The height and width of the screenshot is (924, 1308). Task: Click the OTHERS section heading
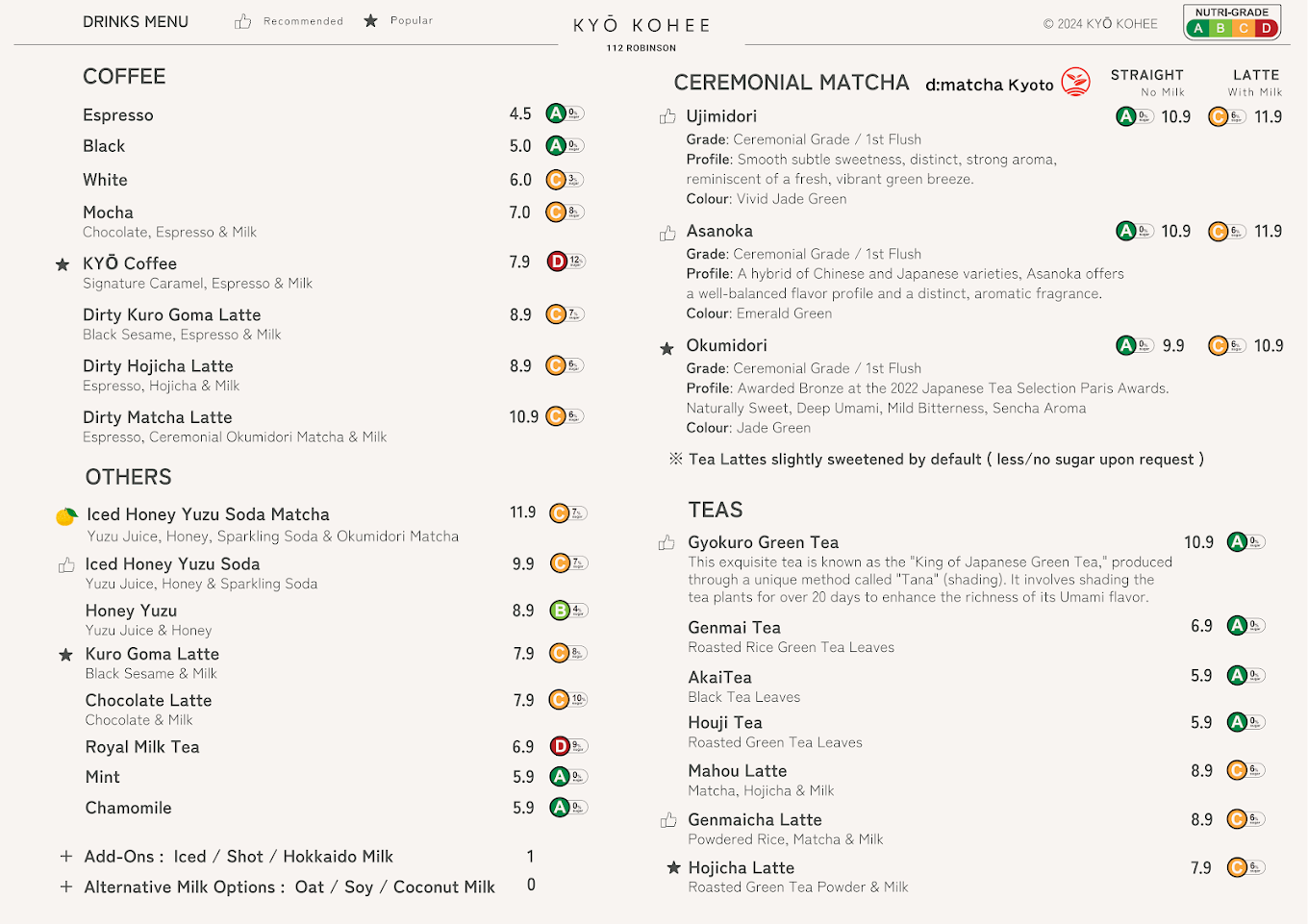point(129,477)
